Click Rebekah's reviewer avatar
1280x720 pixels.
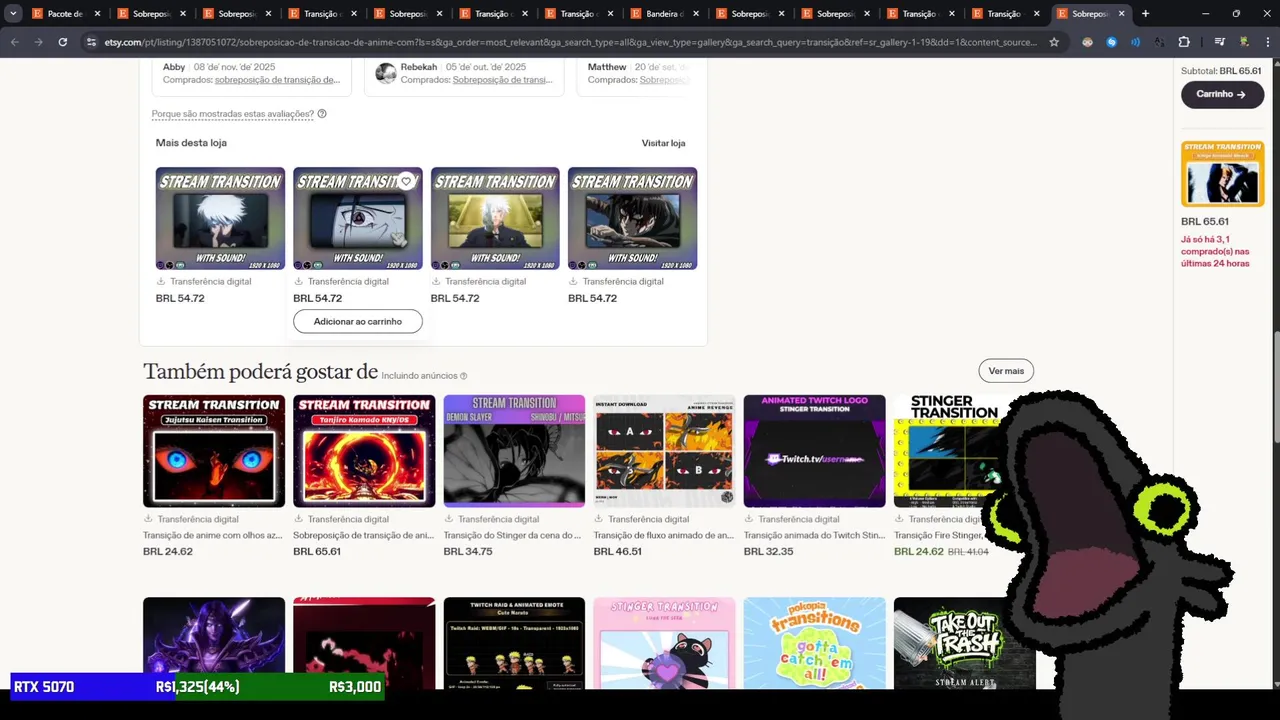click(385, 73)
